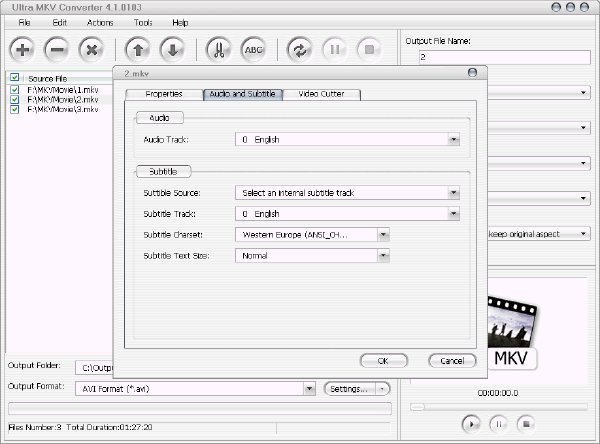Click the 00:00:00.0 preview time
Viewport: 600px width, 444px height.
(x=498, y=393)
